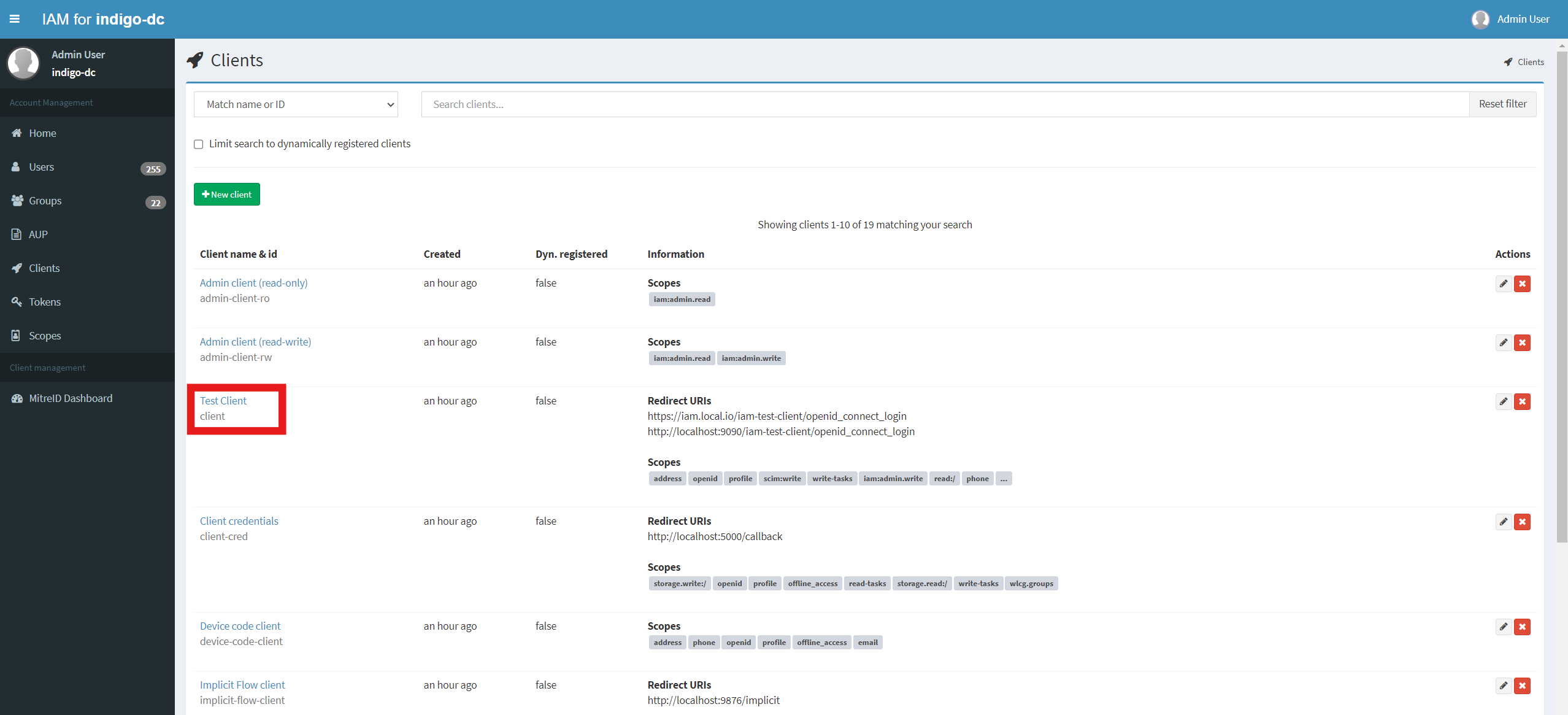This screenshot has width=1568, height=715.
Task: Select Clients in the top-right breadcrumb
Action: [1529, 61]
